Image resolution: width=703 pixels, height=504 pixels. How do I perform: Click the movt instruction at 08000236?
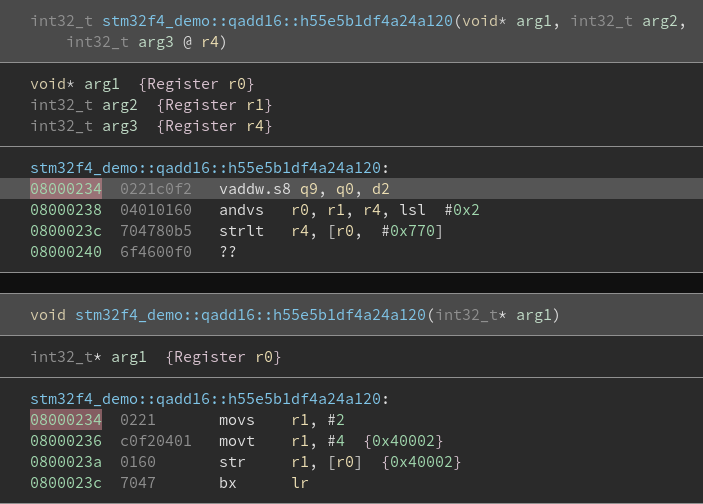[237, 441]
